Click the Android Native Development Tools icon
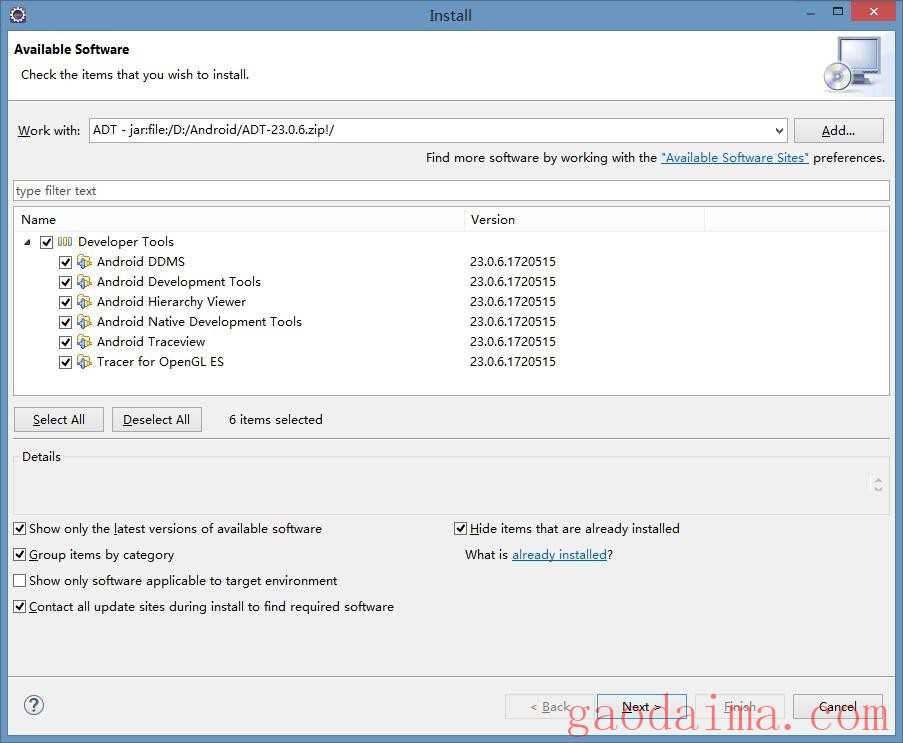 84,322
